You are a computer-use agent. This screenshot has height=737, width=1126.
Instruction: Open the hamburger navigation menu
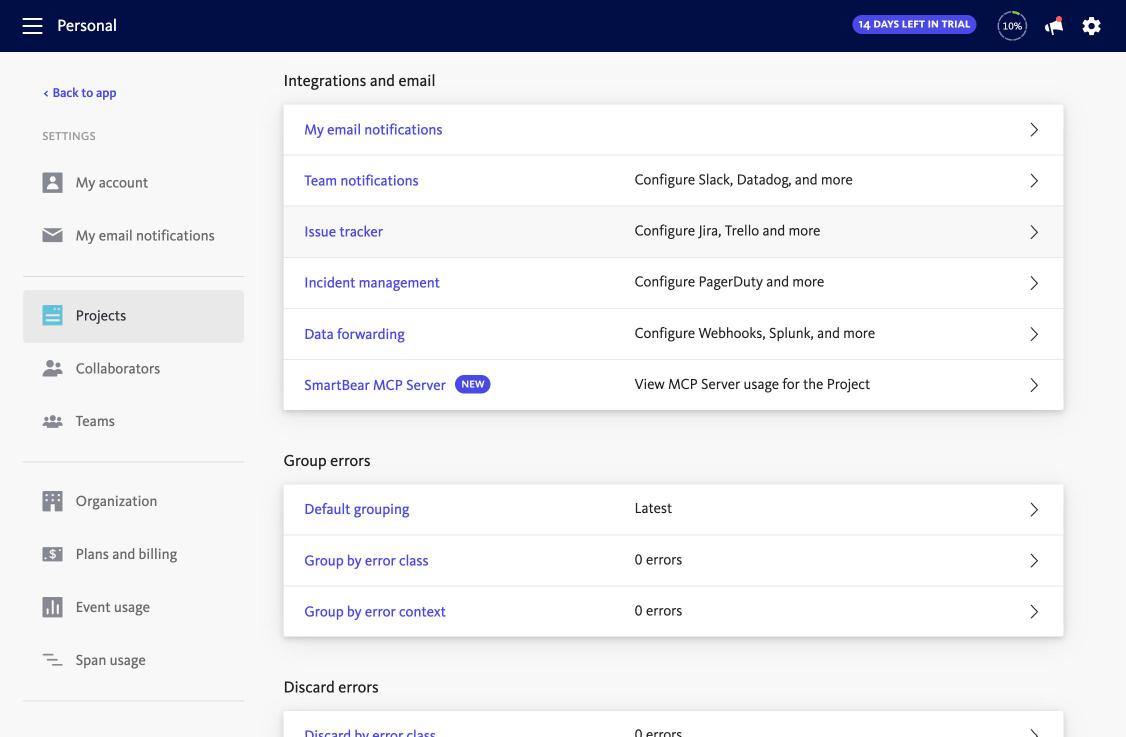click(x=32, y=26)
